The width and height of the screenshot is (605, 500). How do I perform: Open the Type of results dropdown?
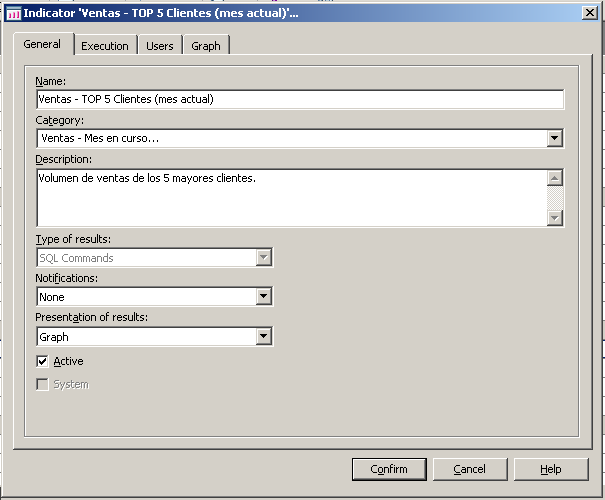[264, 258]
